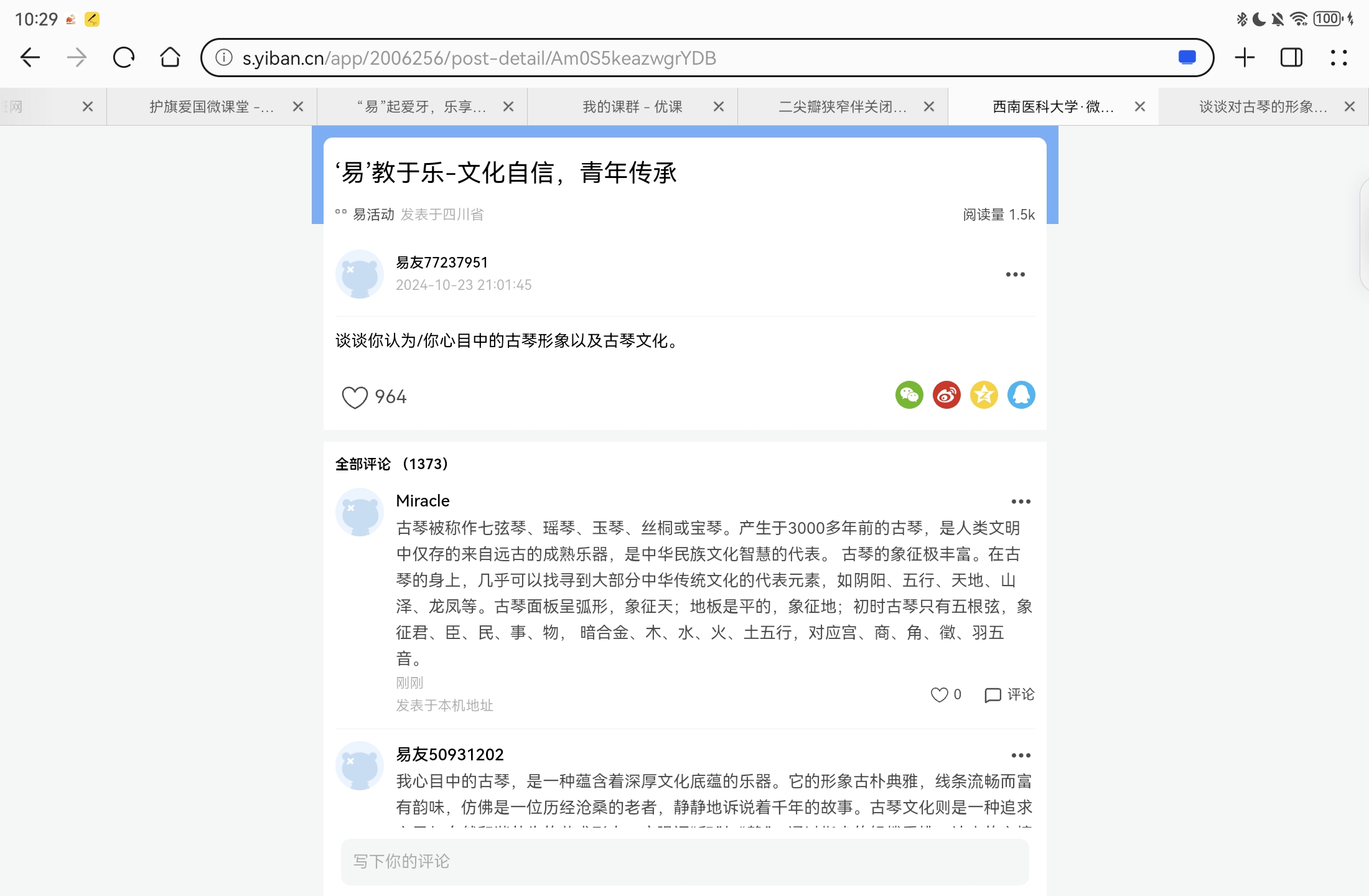
Task: Open more options for post by 易友77237951
Action: (x=1015, y=274)
